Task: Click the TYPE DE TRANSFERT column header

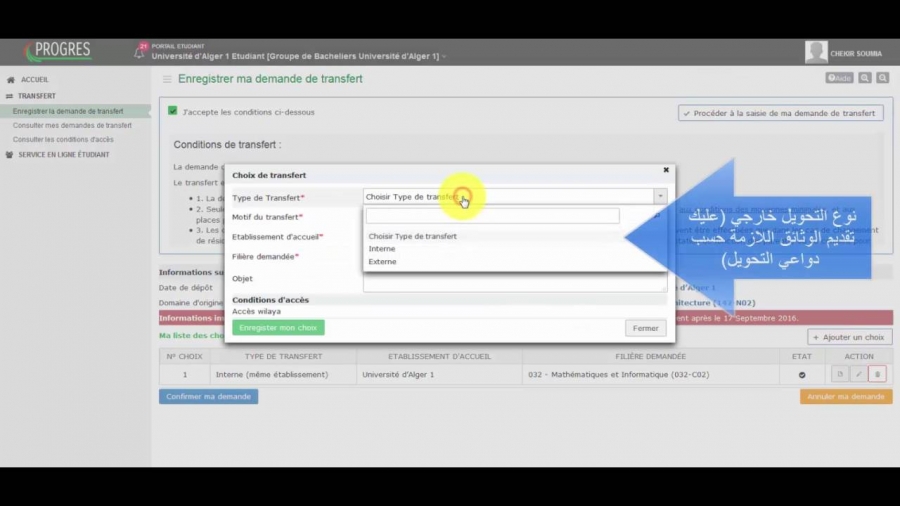Action: 284,356
